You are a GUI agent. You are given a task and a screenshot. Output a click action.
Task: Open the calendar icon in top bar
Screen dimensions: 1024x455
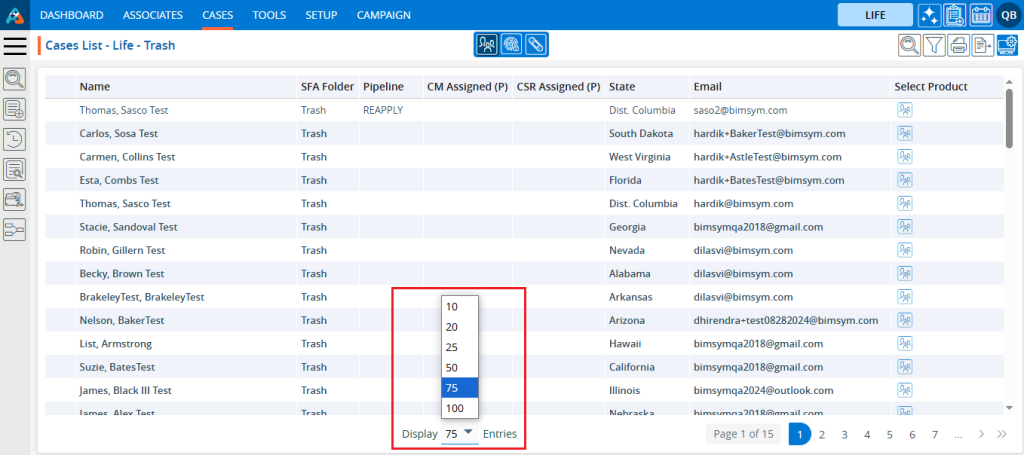click(x=980, y=15)
